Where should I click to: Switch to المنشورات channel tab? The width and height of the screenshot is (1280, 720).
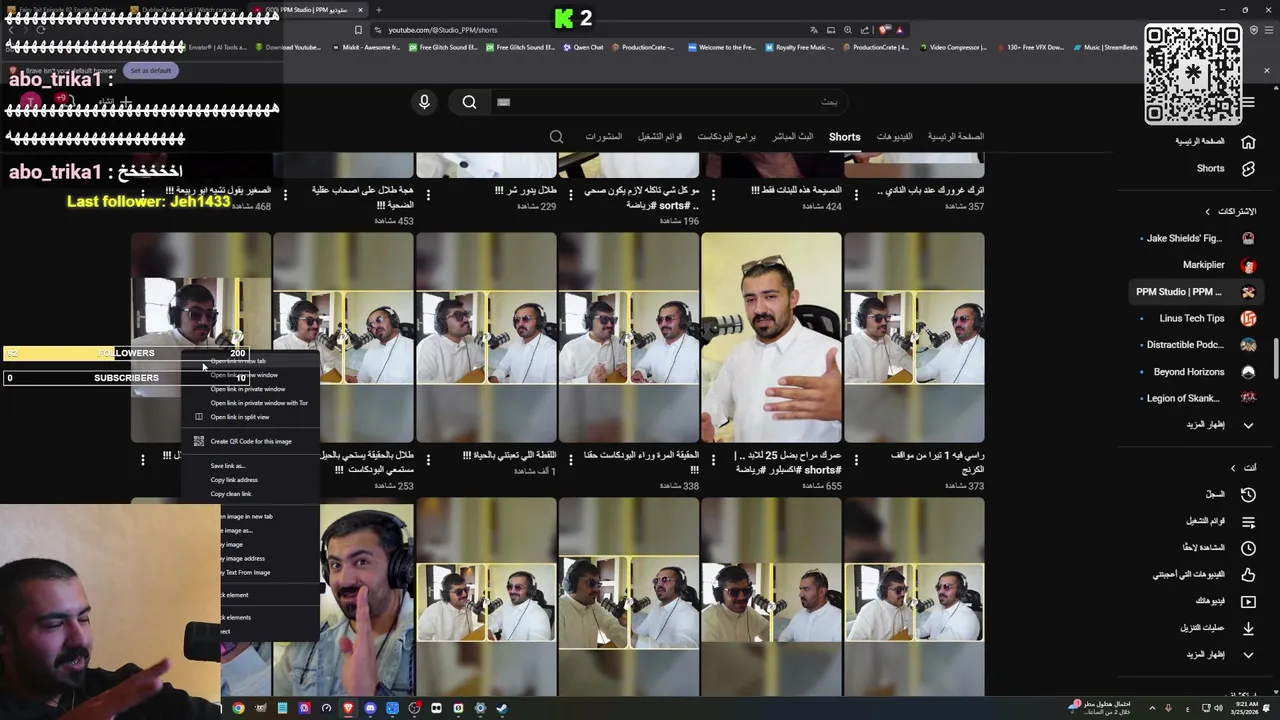pos(604,137)
